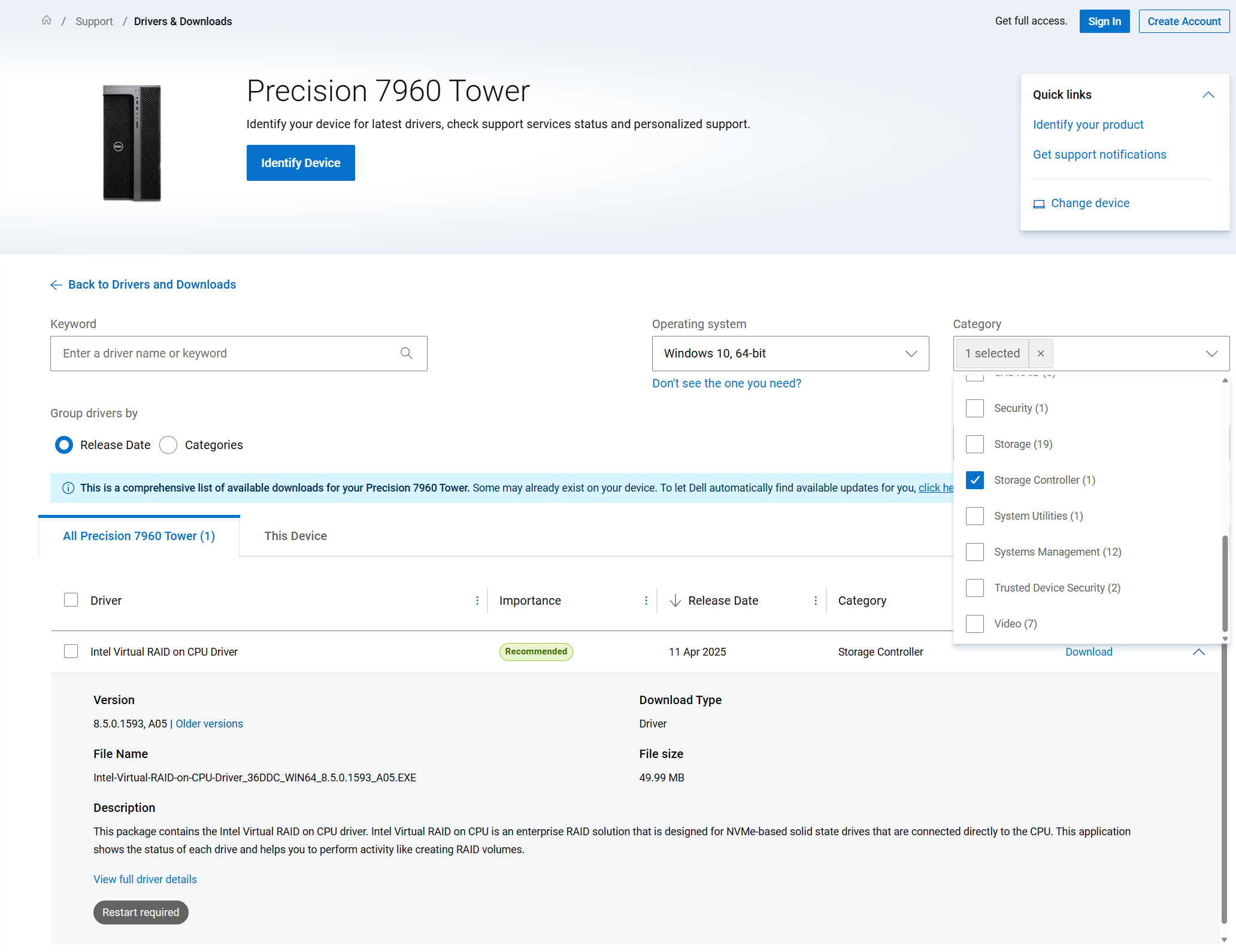
Task: Check the Security (1) category
Action: 975,408
